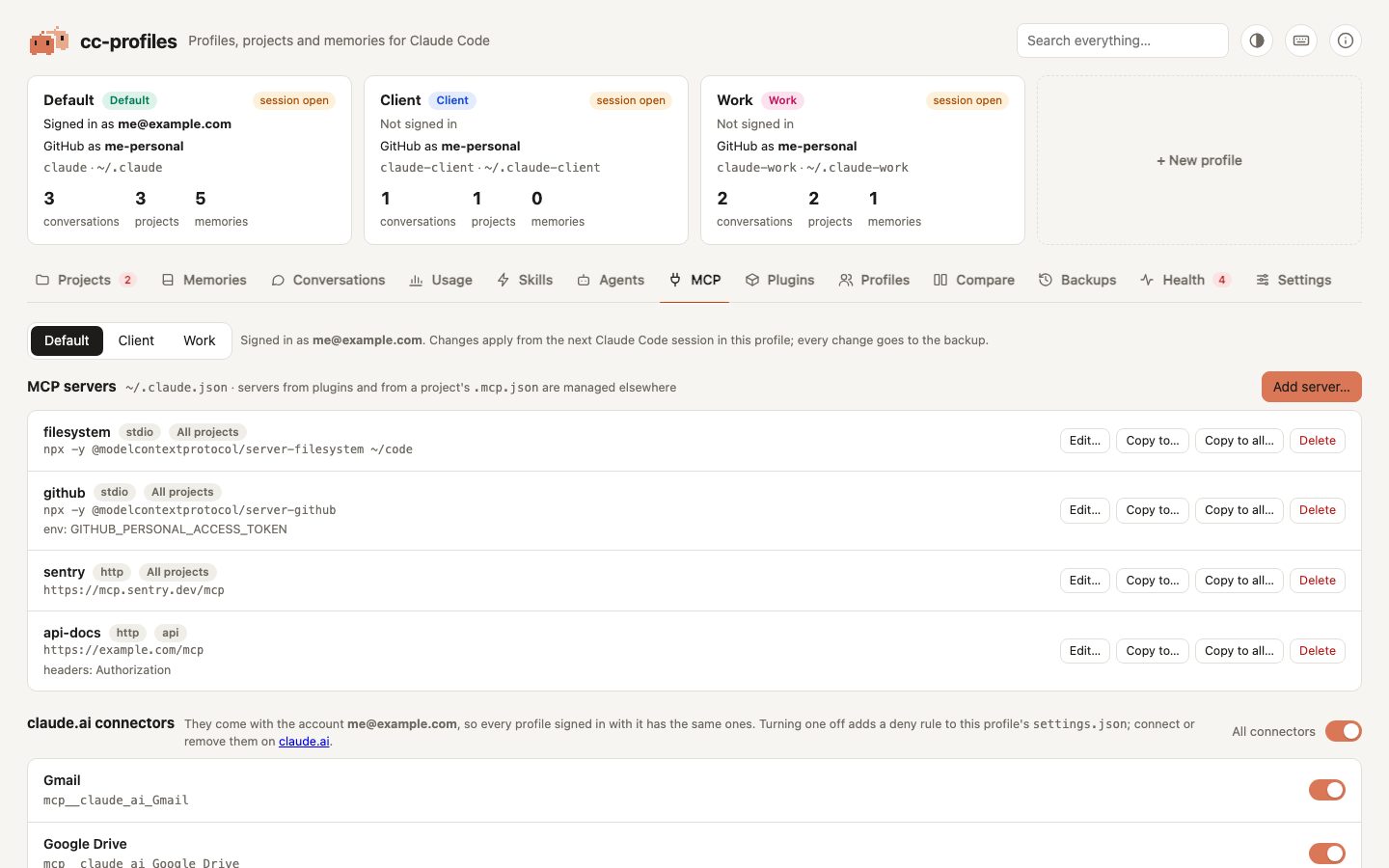Switch to the MCP tab
1389x868 pixels.
point(694,280)
